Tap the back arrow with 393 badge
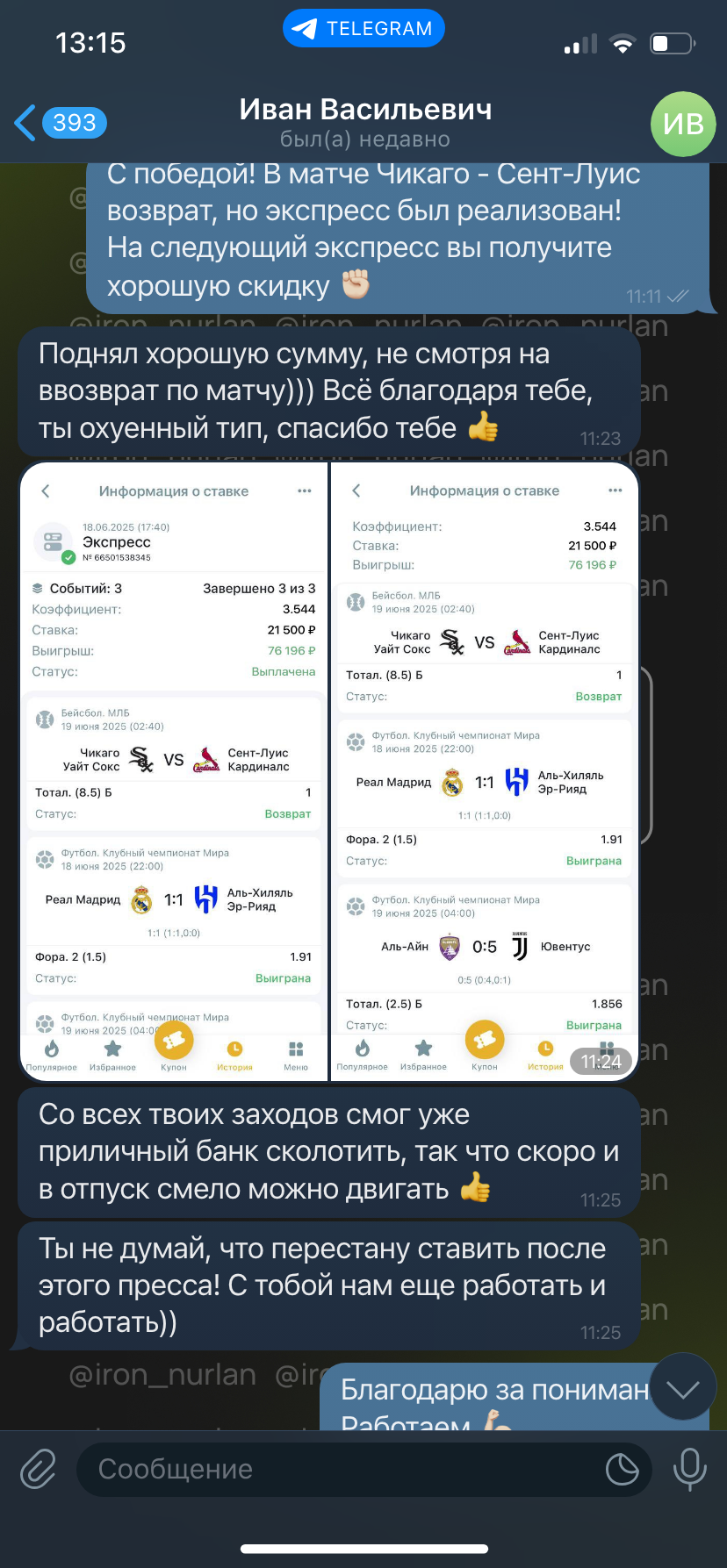 point(60,123)
